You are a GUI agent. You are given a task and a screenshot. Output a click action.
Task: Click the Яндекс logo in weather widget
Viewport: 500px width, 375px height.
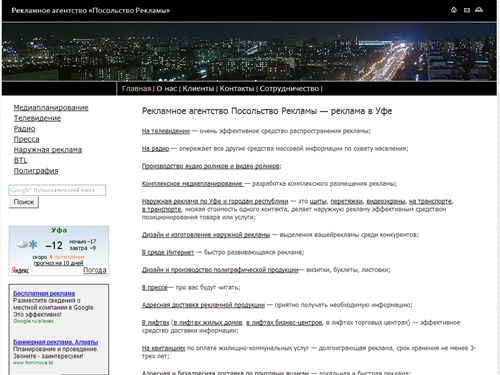click(20, 270)
